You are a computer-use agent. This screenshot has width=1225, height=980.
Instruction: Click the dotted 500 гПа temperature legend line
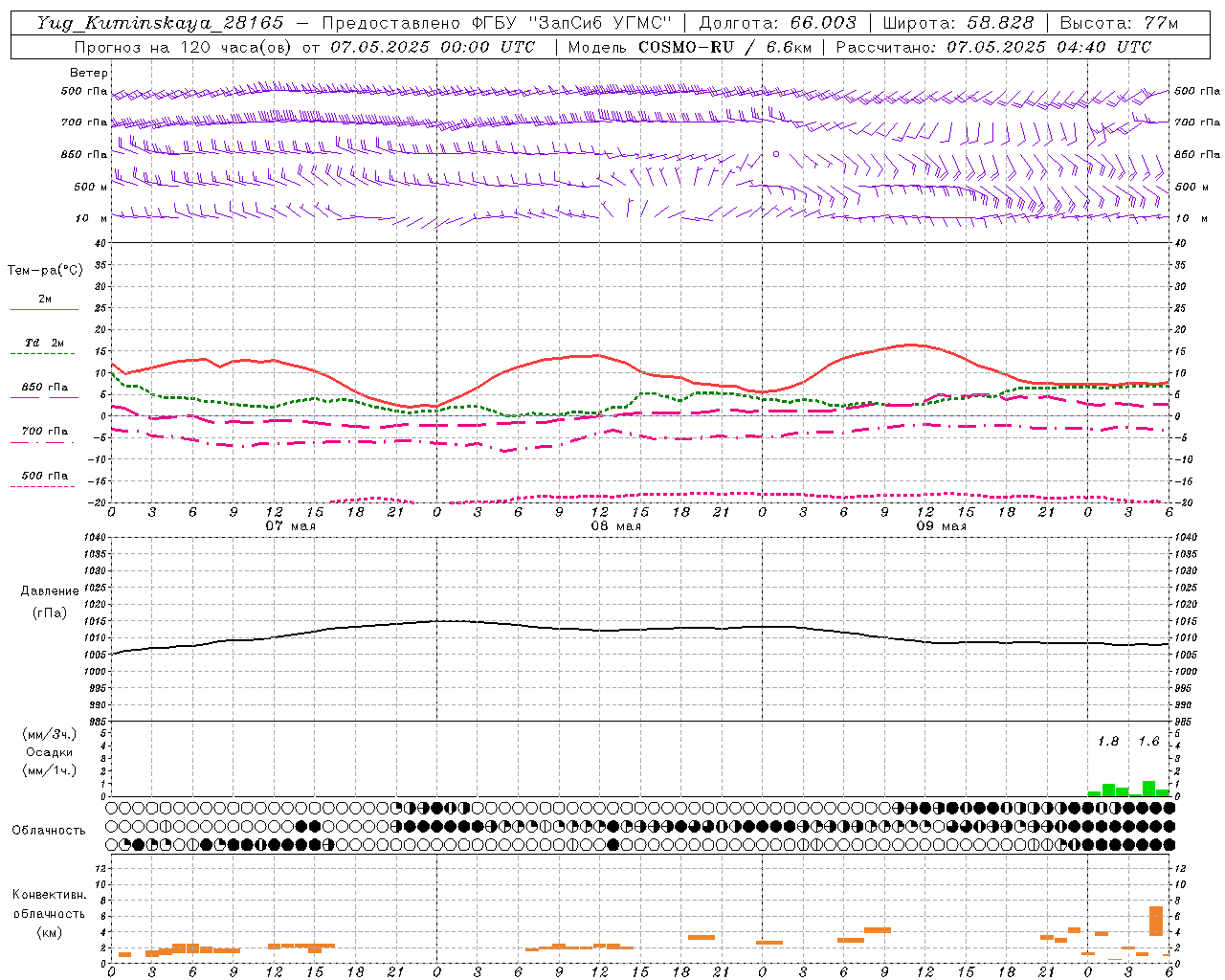click(x=43, y=486)
